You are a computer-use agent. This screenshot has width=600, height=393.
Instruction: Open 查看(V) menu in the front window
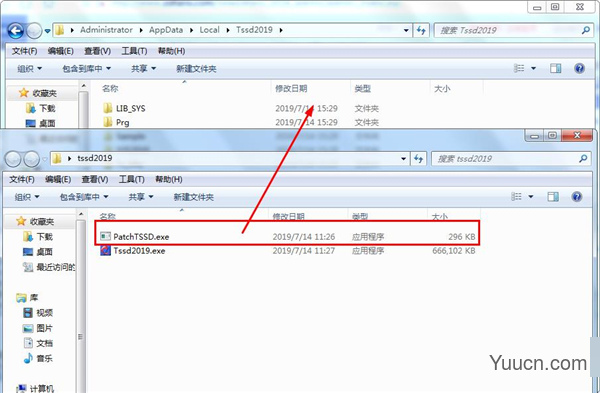coord(95,179)
